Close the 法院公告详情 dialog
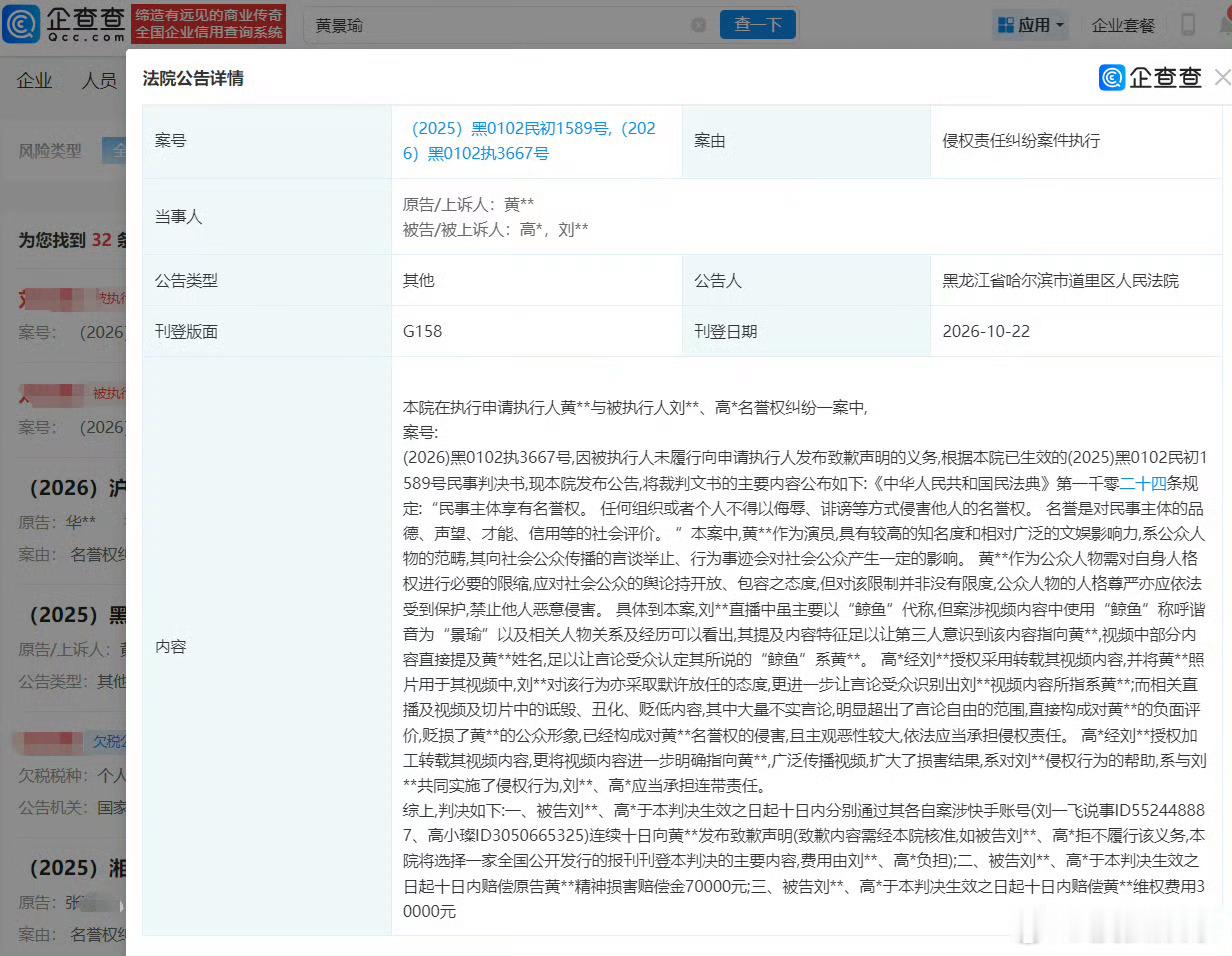1232x956 pixels. pyautogui.click(x=1221, y=77)
